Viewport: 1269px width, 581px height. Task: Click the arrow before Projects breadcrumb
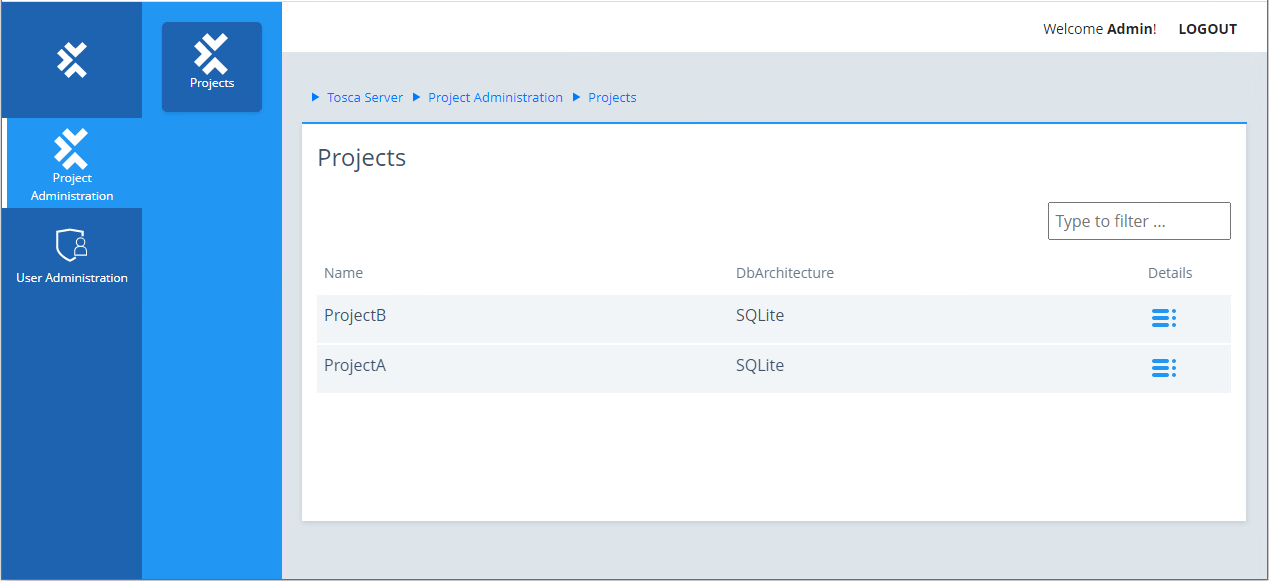576,98
